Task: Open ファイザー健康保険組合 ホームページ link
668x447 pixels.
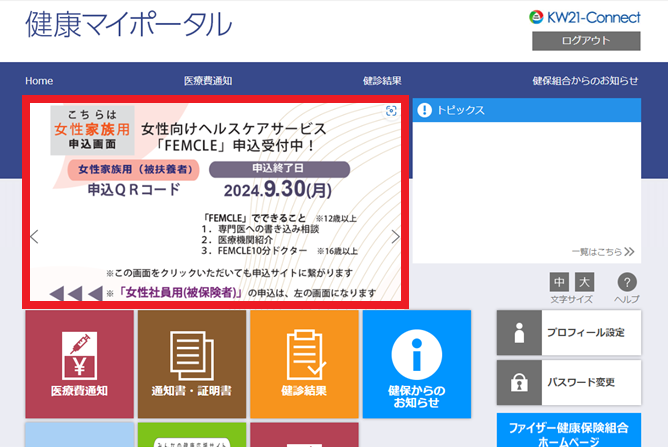Action: [x=569, y=430]
